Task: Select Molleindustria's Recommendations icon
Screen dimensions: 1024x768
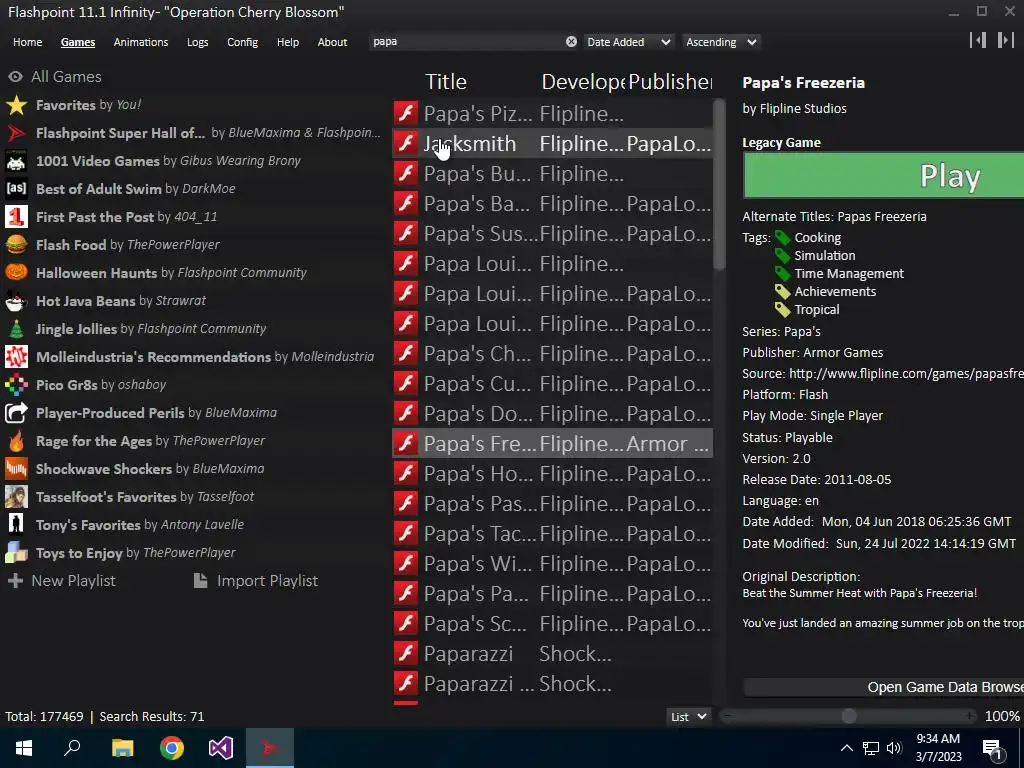Action: 16,357
